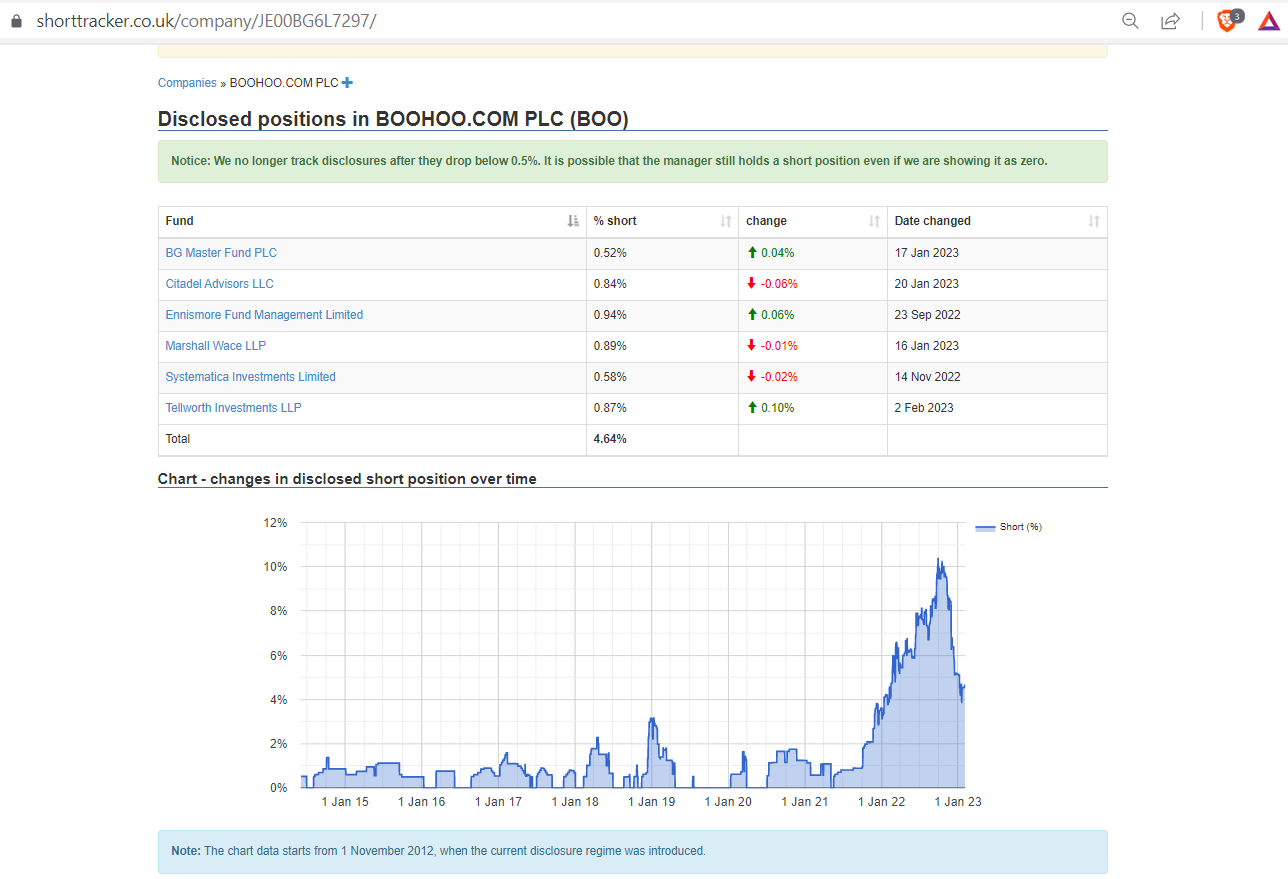Click the BOOHOO.COM PLC breadcrumb text

pos(284,83)
